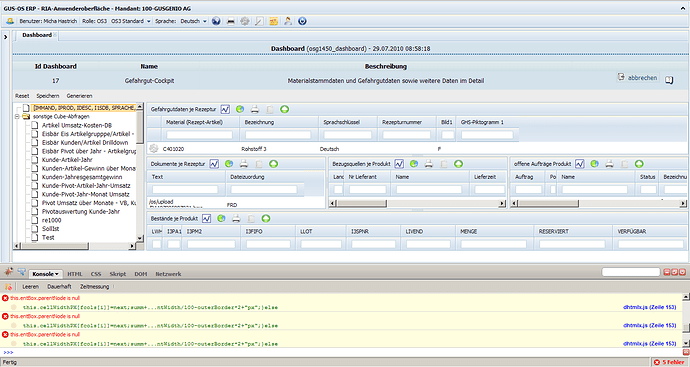Click horizontal scrollbar of offene Aufträge Produkt grid
690x367 pixels.
tap(598, 203)
